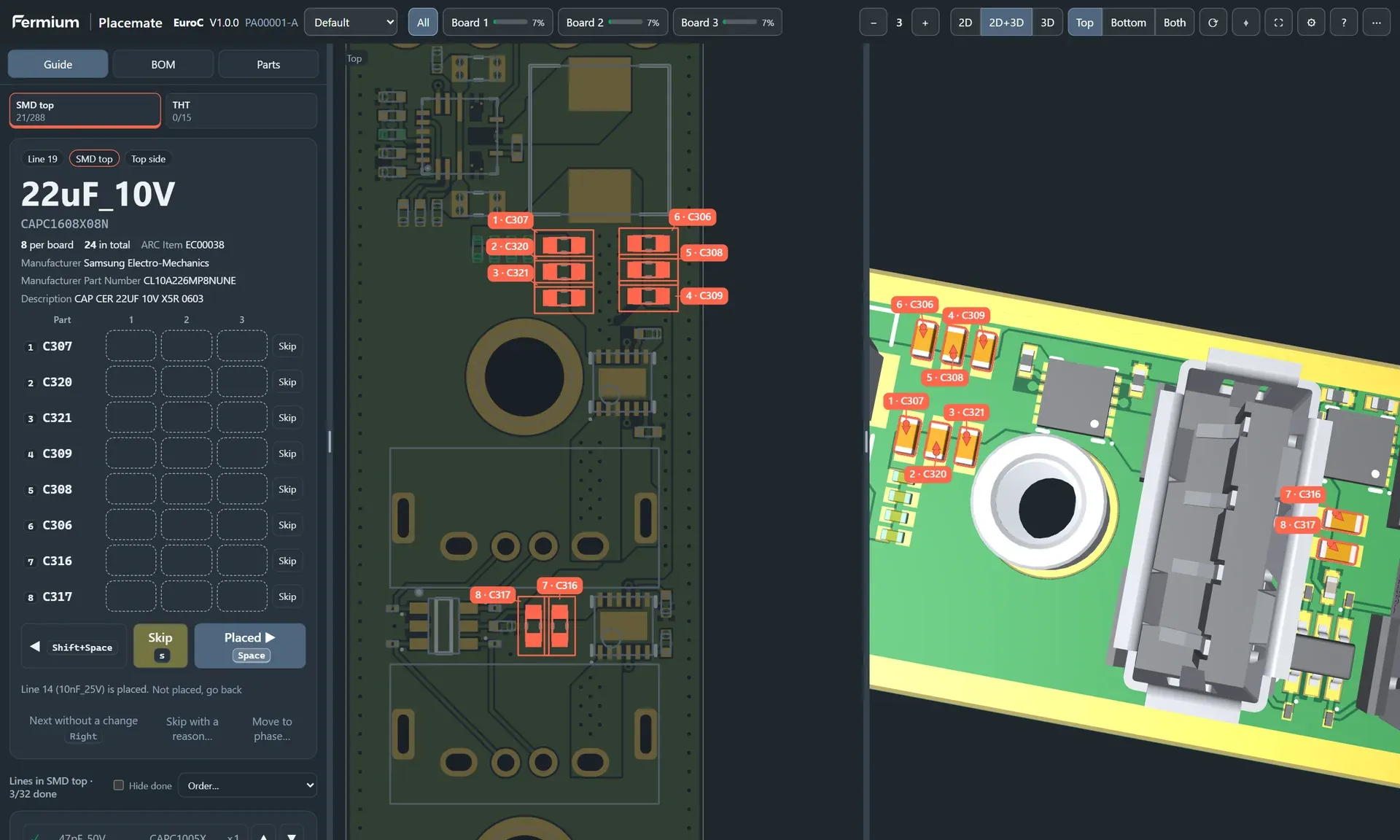The image size is (1400, 840).
Task: Show Bottom side of board
Action: (1128, 23)
